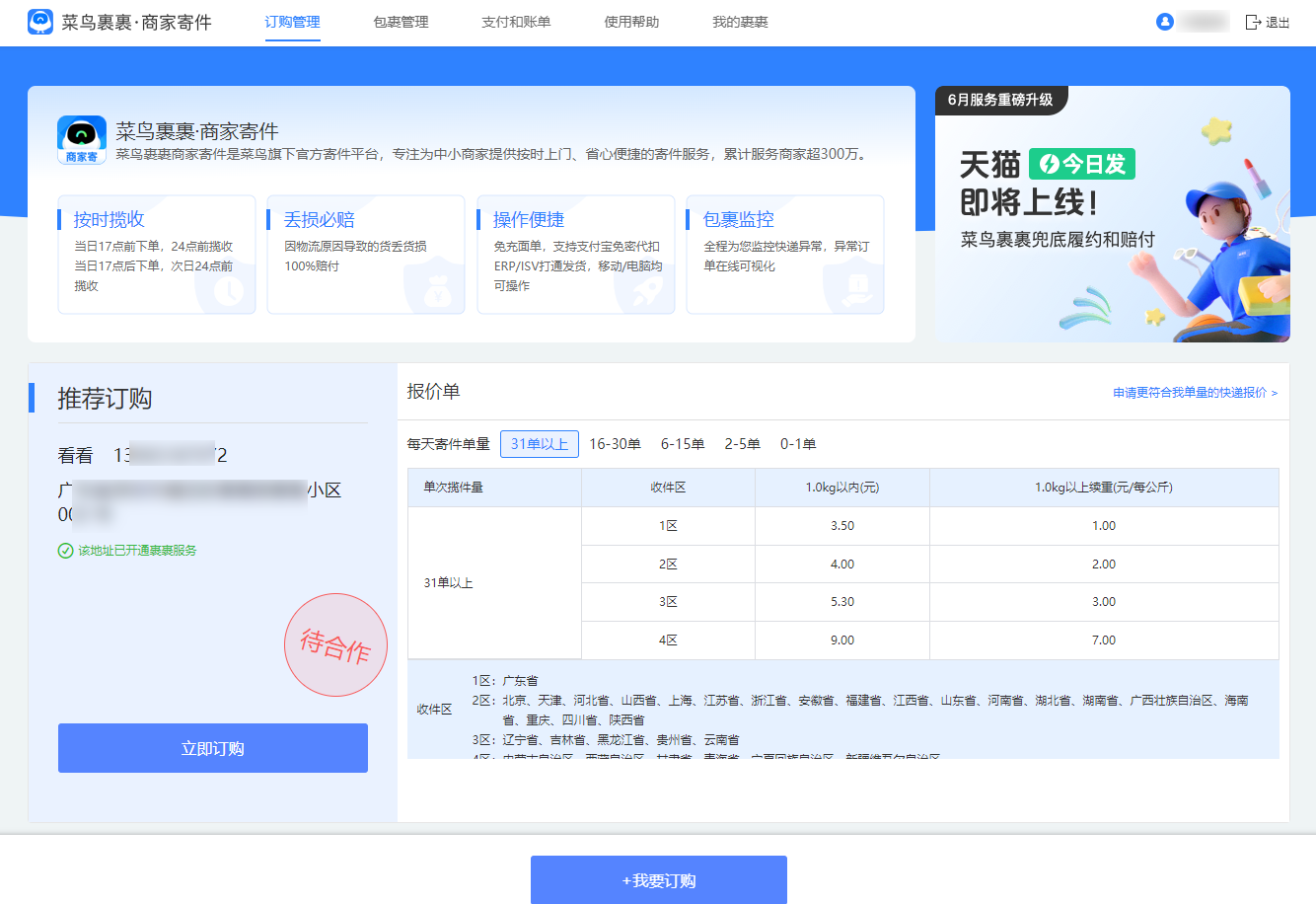Open the 我的裹裹 tab
The height and width of the screenshot is (904, 1316).
pos(740,22)
